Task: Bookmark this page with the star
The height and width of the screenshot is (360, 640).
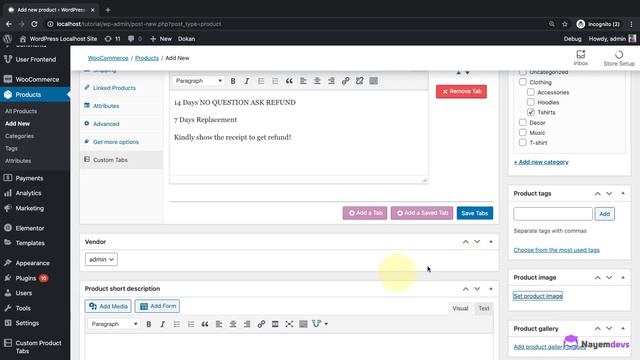Action: pos(565,24)
